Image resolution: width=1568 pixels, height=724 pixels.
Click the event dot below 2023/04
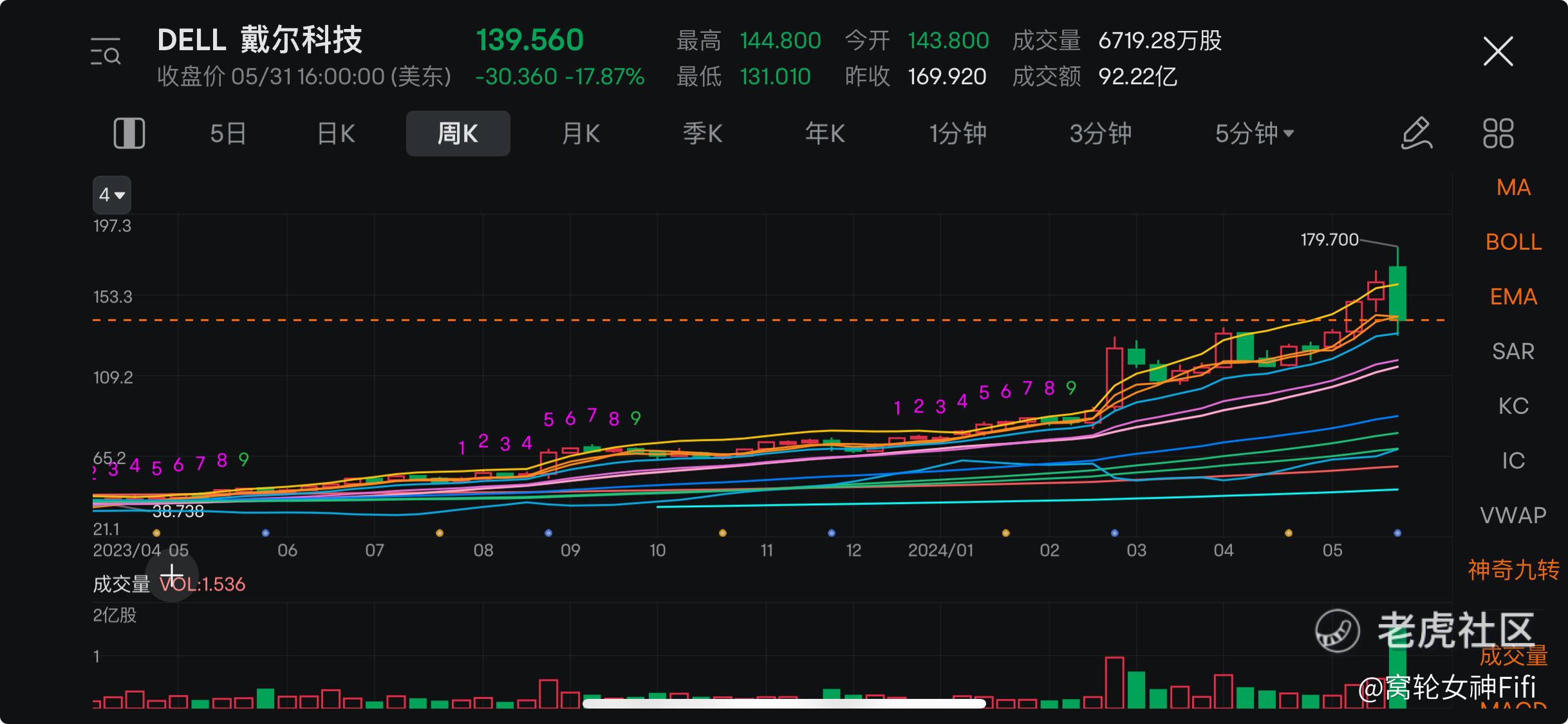click(156, 533)
